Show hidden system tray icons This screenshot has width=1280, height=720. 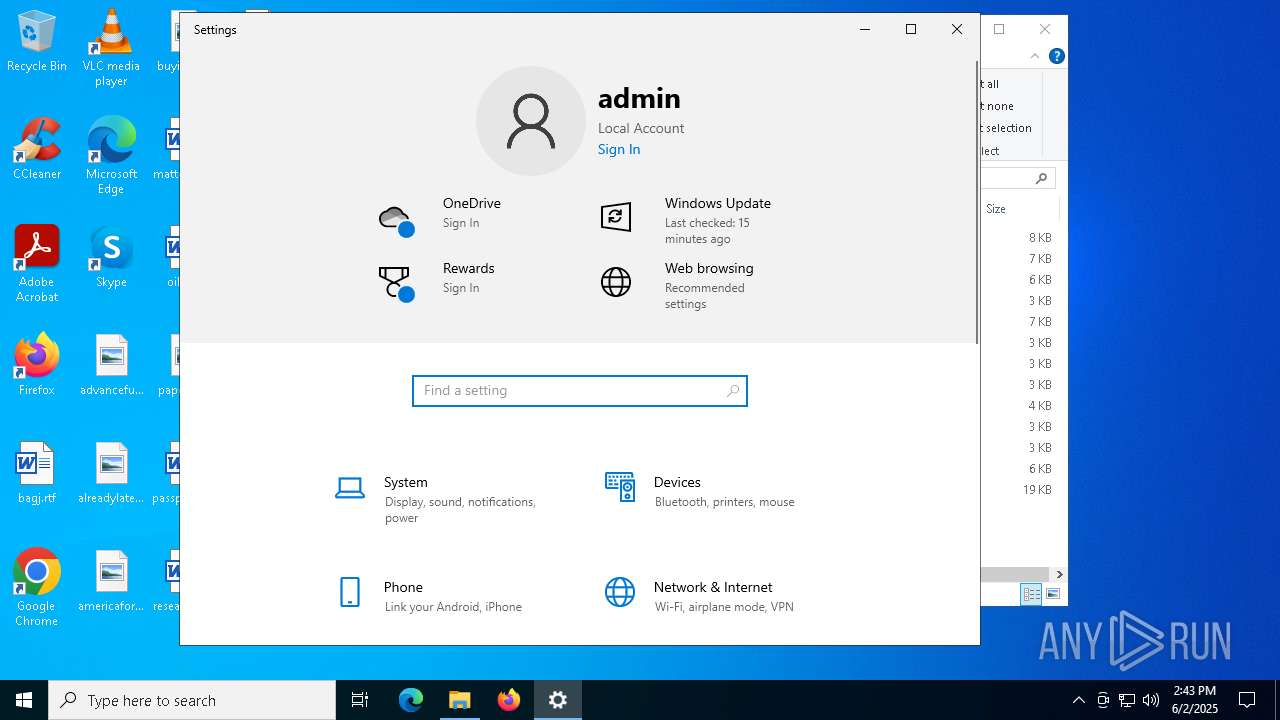pos(1078,700)
